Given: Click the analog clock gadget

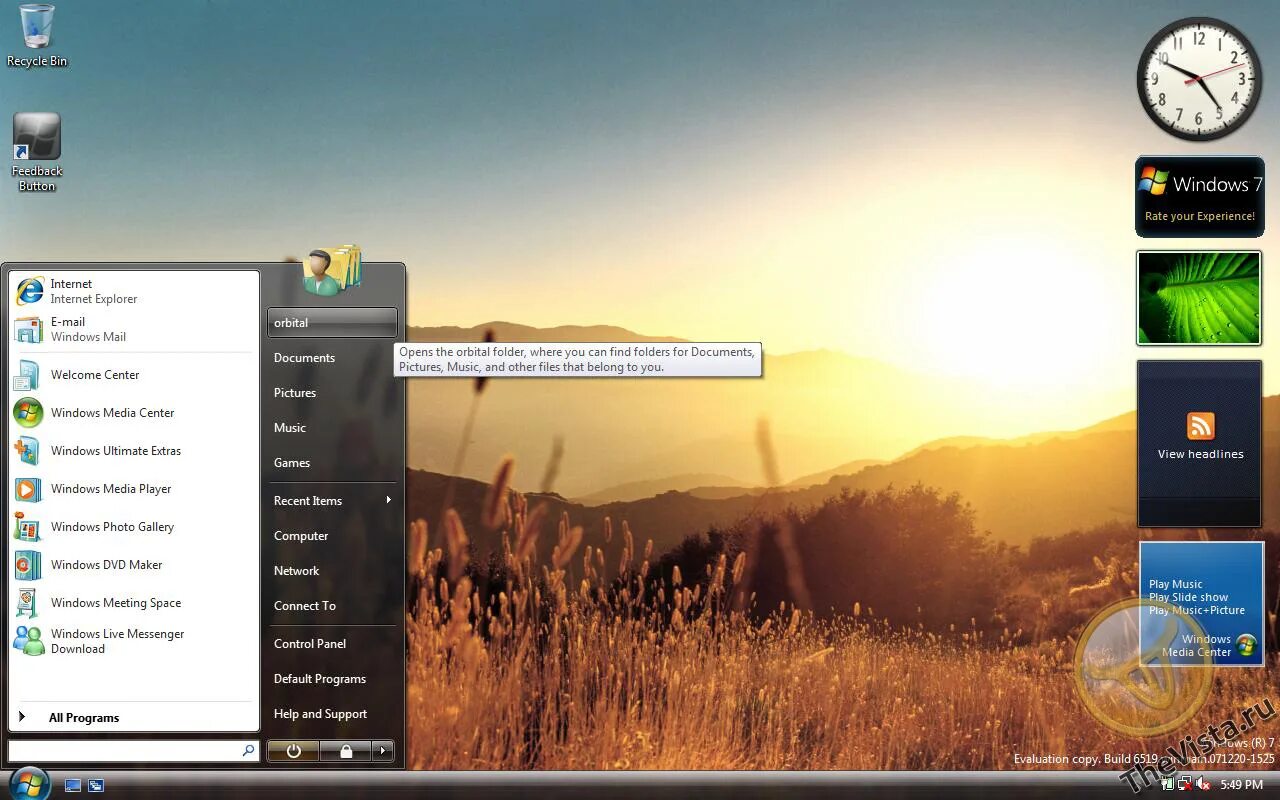Looking at the screenshot, I should [1199, 79].
